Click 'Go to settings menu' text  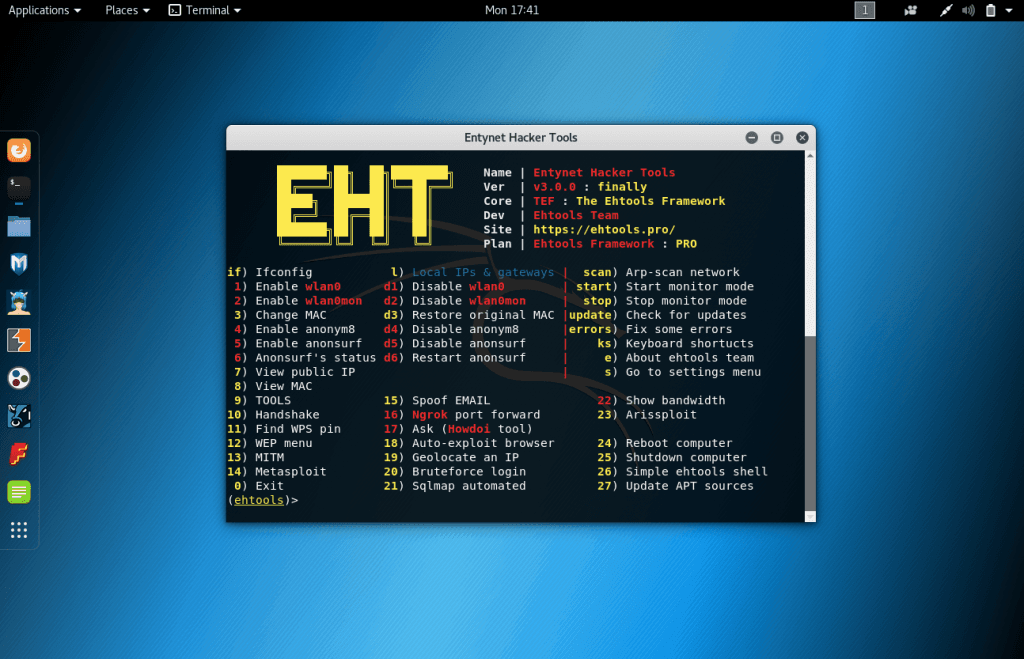693,372
